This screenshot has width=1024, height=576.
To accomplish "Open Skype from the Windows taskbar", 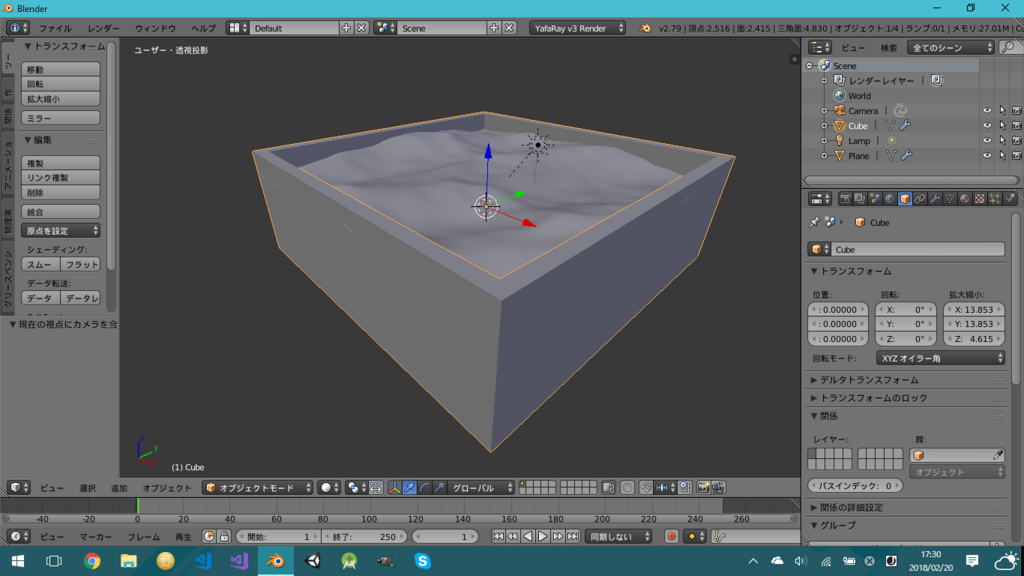I will pos(423,560).
